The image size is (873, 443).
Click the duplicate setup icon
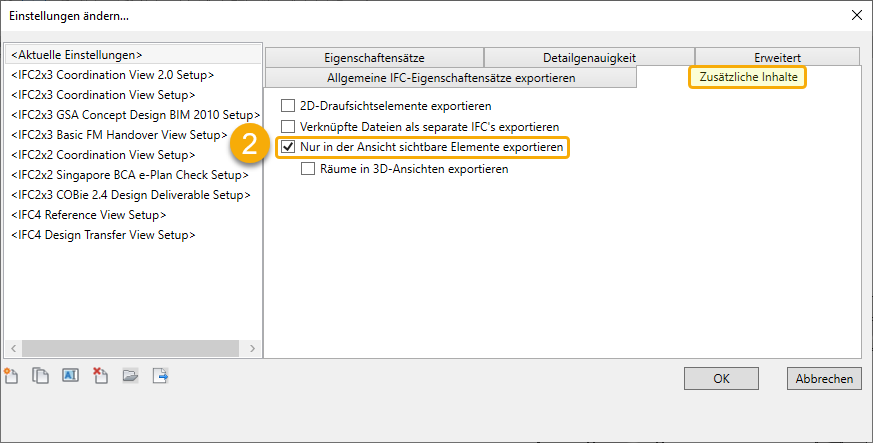point(40,376)
